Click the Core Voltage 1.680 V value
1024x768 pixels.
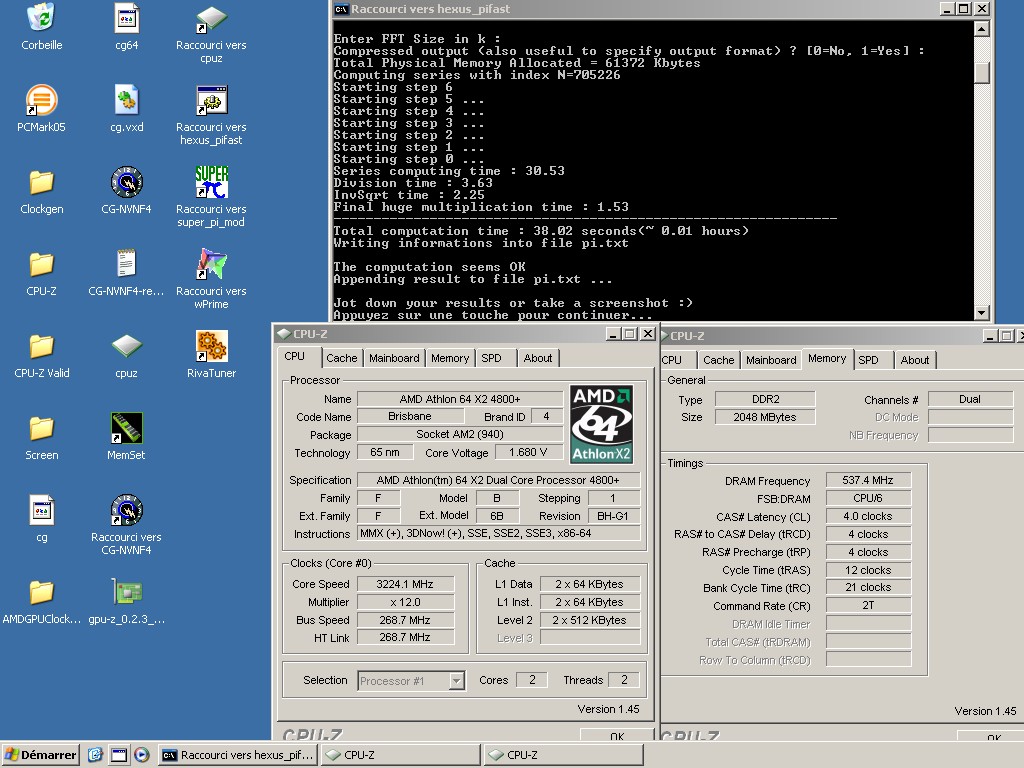528,452
